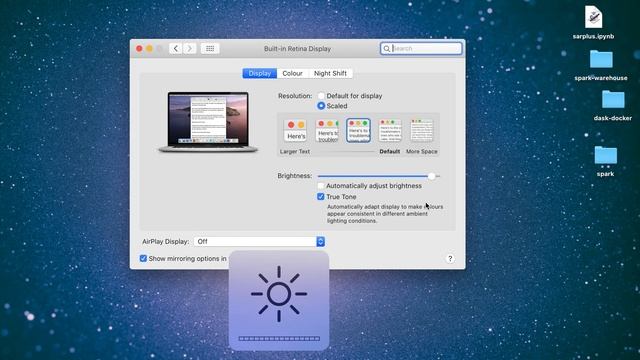Image resolution: width=640 pixels, height=360 pixels.
Task: Switch to the Colour tab
Action: (292, 73)
